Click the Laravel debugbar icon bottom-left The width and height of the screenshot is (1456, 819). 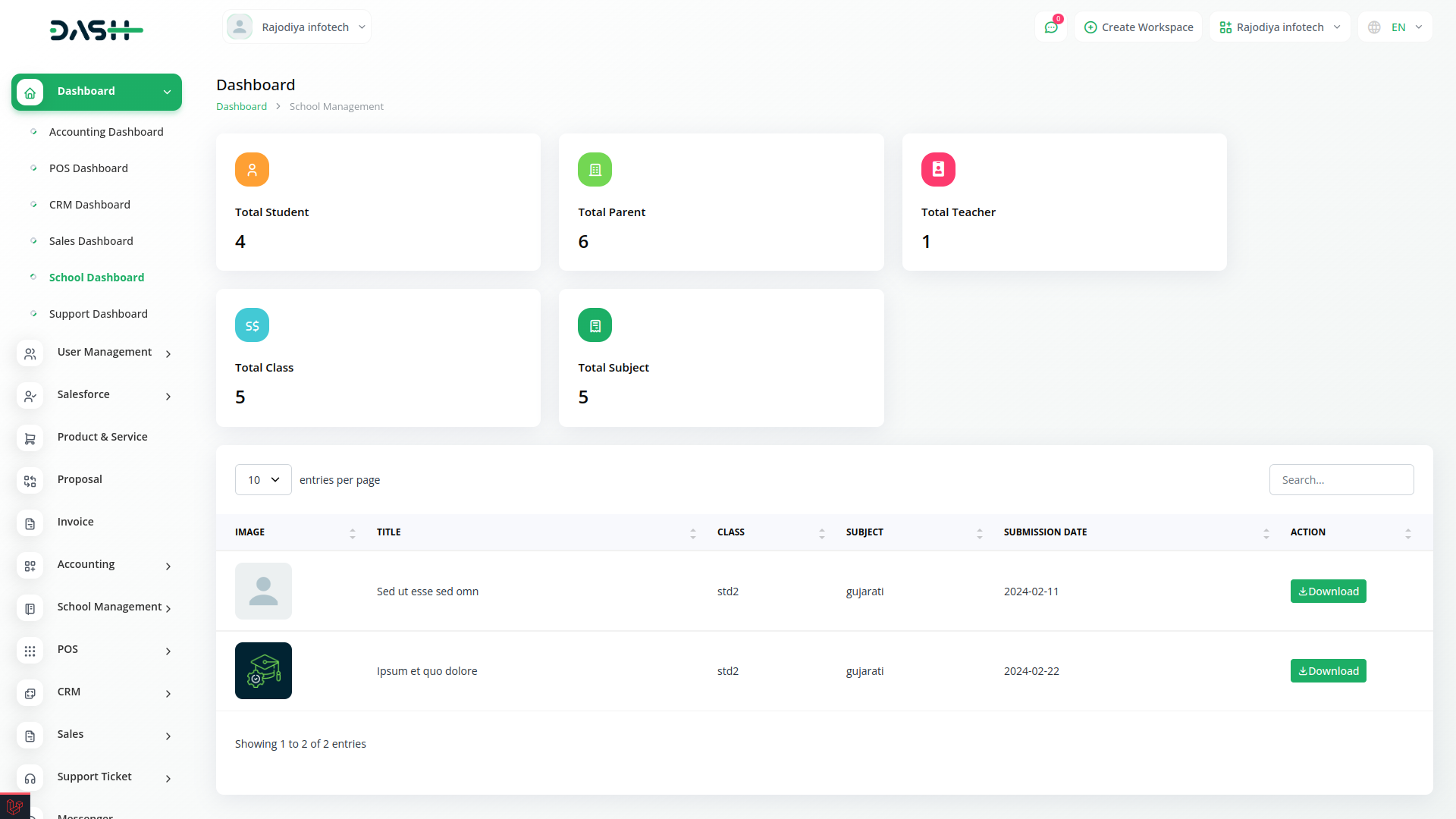tap(14, 807)
